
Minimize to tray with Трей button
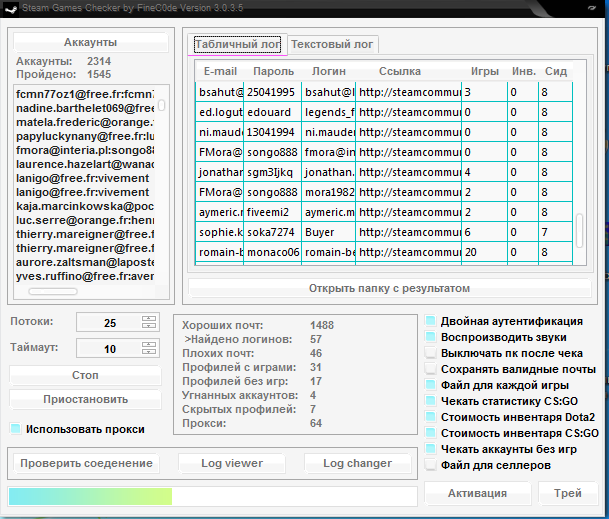[568, 493]
